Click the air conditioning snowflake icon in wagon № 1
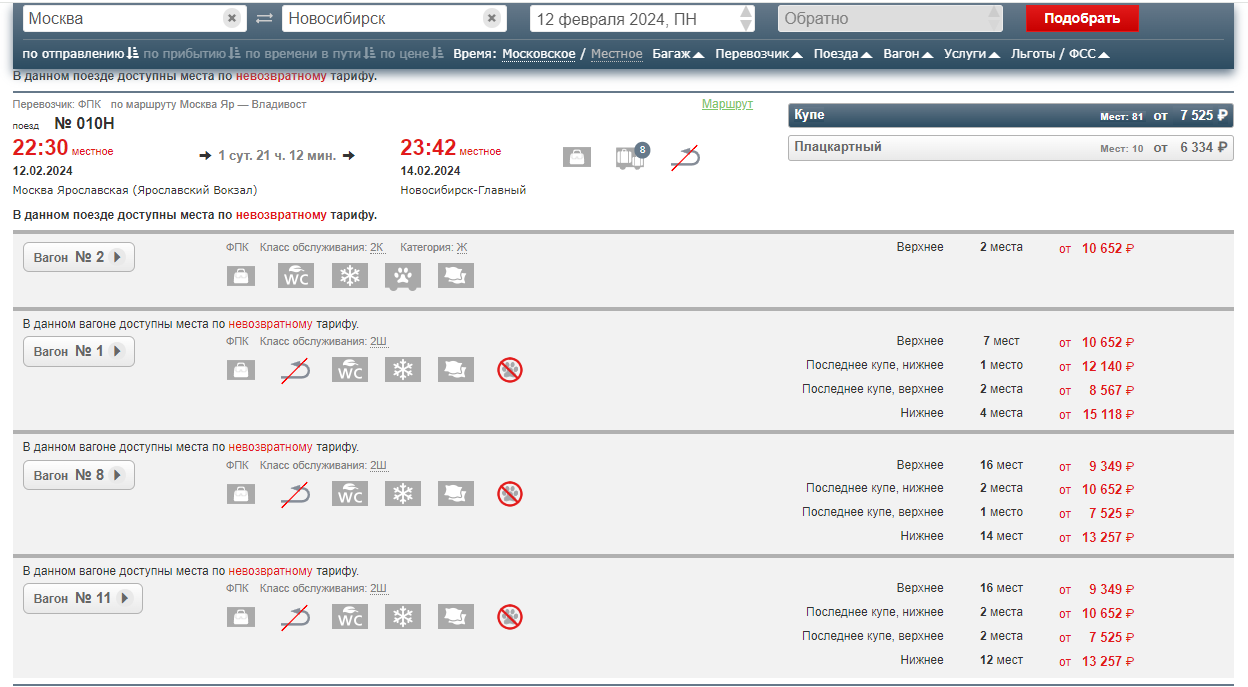 click(403, 370)
